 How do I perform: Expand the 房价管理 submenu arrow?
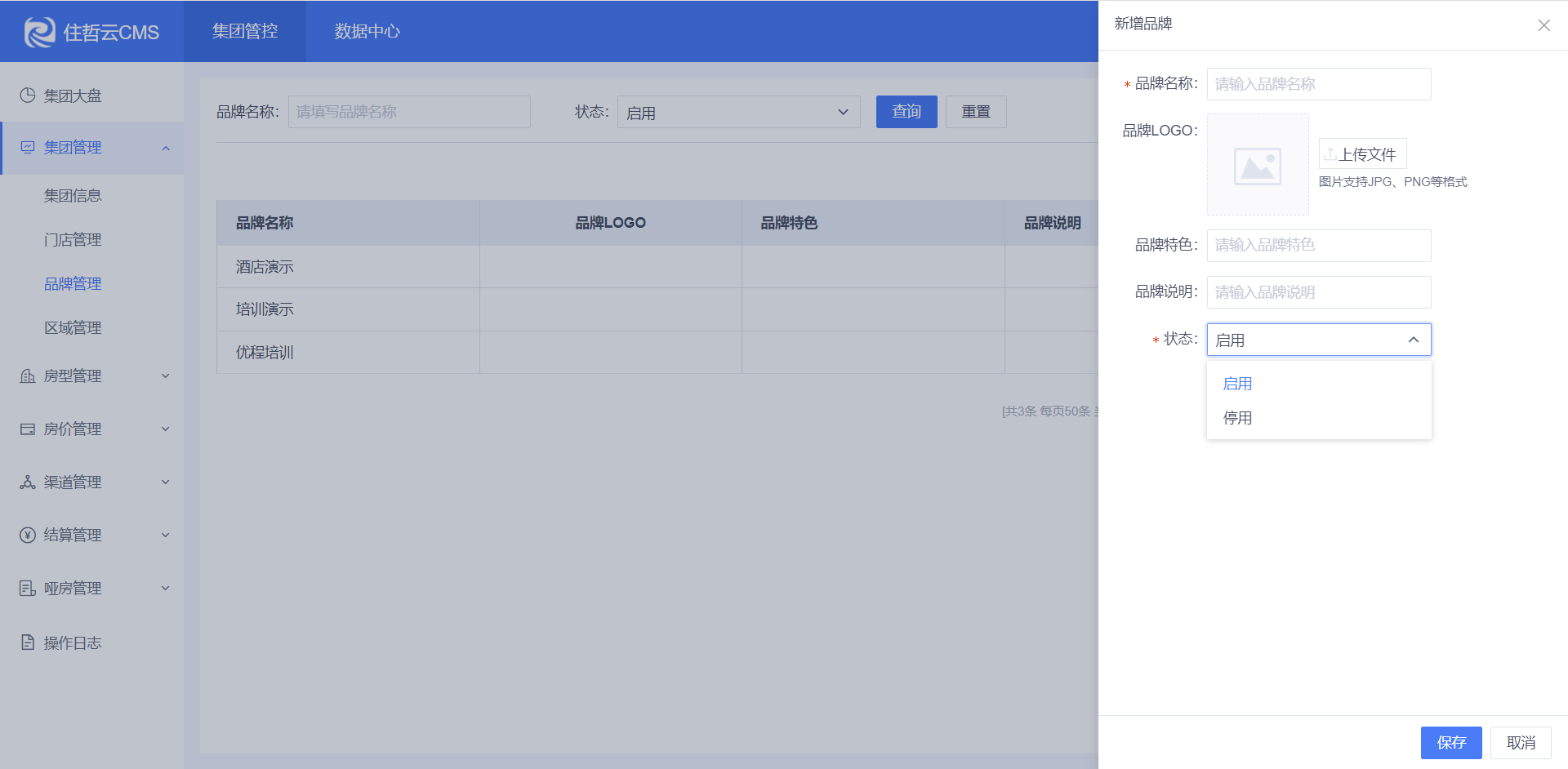pos(166,429)
